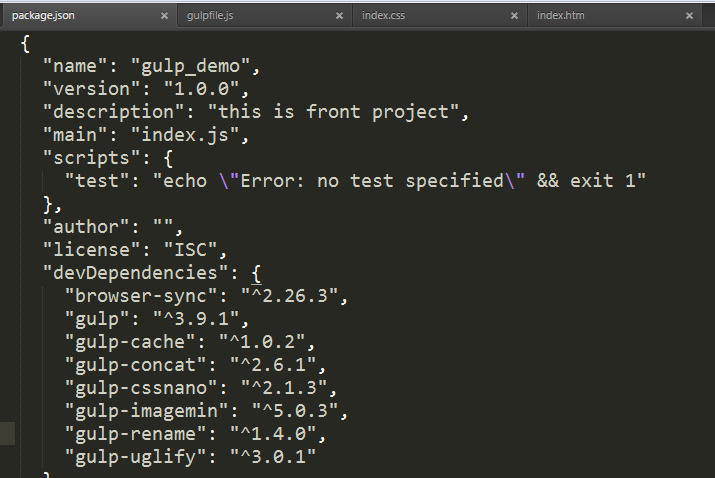Place cursor on gulp-imagemin key
The image size is (715, 478).
[x=146, y=411]
